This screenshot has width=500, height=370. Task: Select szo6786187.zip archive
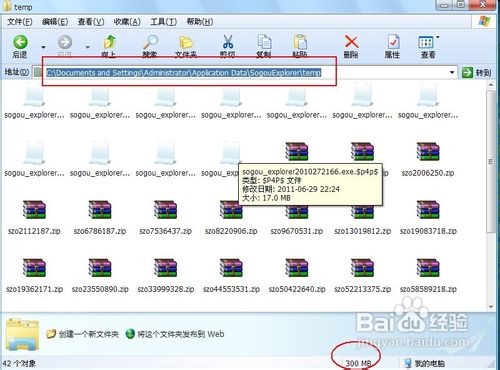tap(100, 217)
